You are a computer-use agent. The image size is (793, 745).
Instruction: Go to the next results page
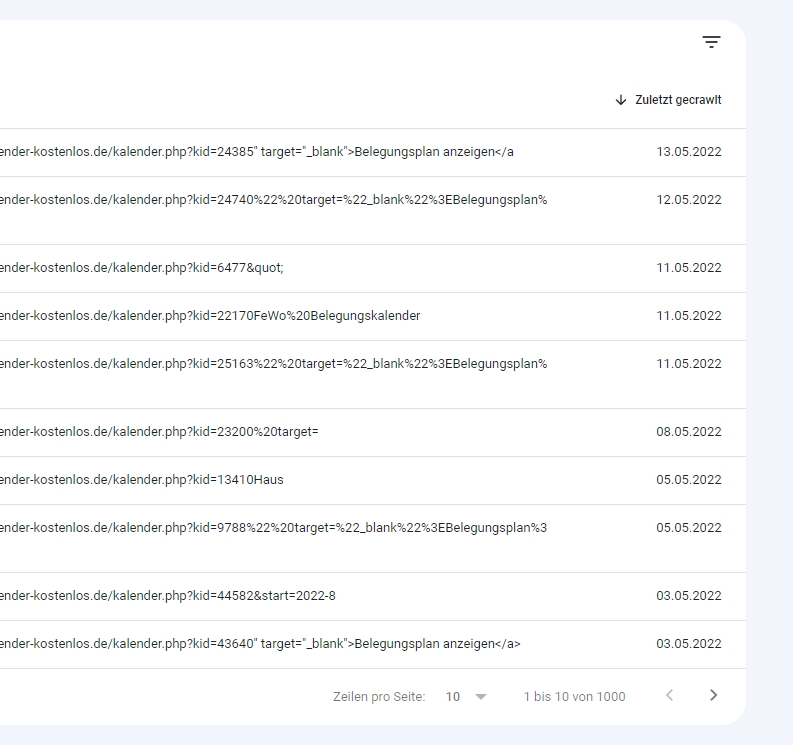point(713,696)
